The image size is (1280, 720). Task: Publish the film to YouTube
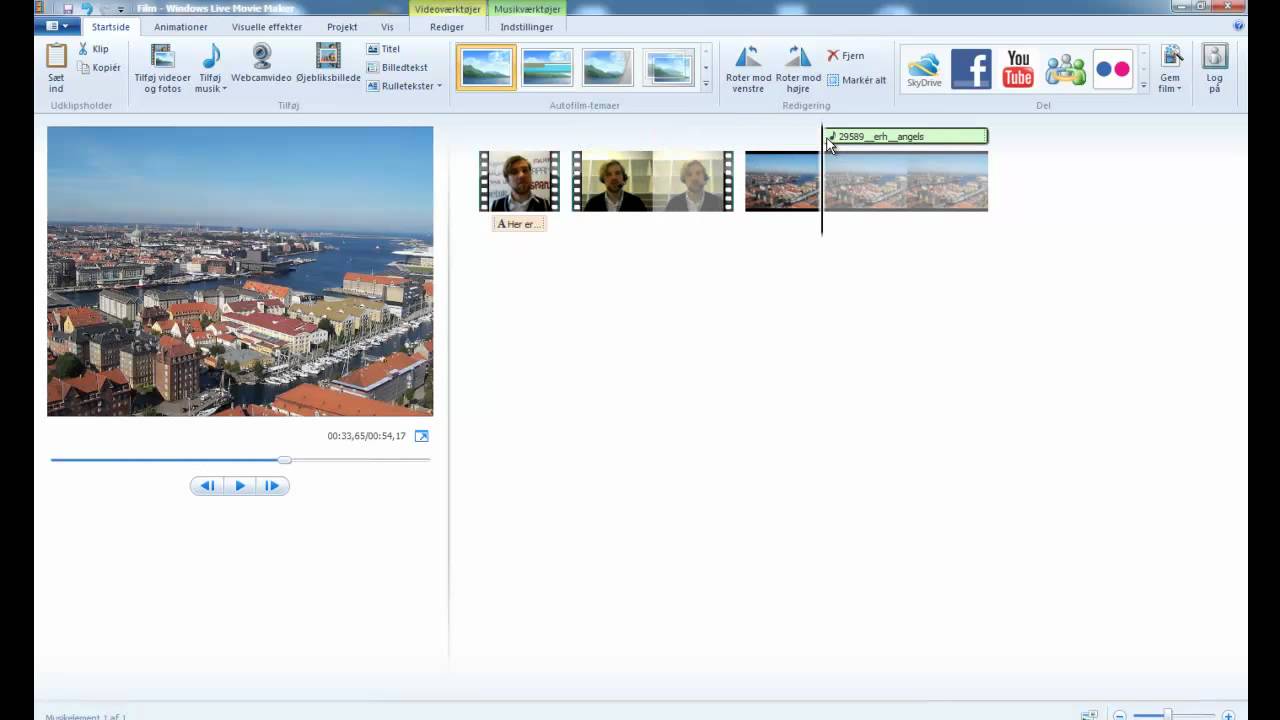tap(1018, 68)
